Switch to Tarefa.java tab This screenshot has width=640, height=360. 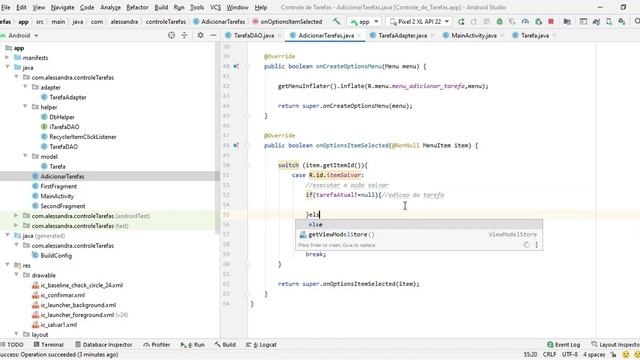pyautogui.click(x=534, y=36)
